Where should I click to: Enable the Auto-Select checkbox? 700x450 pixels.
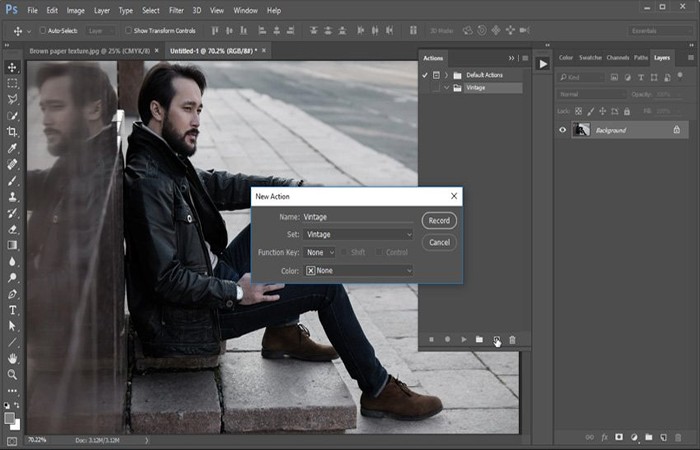tap(43, 30)
